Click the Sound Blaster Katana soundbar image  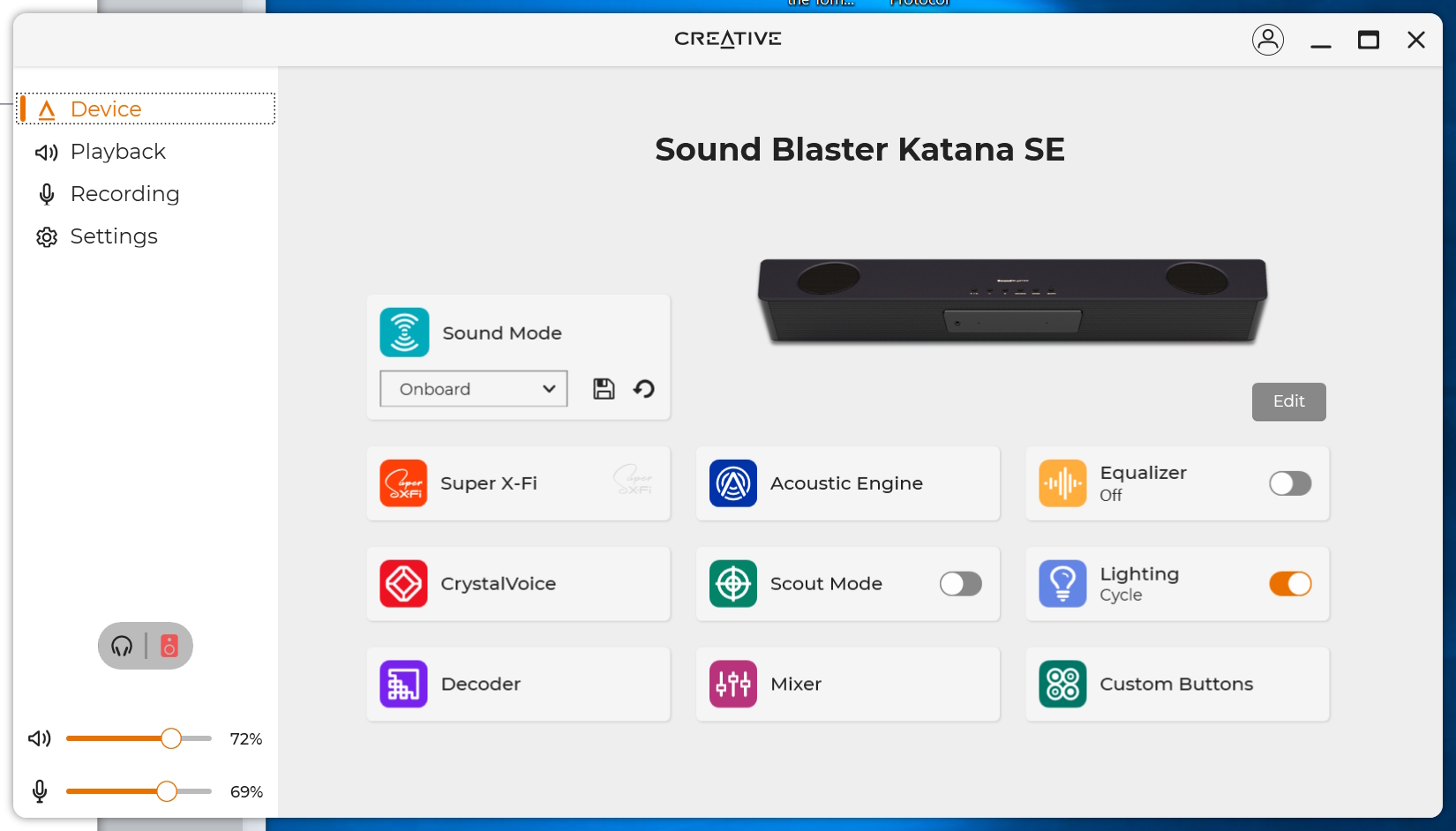(1012, 300)
